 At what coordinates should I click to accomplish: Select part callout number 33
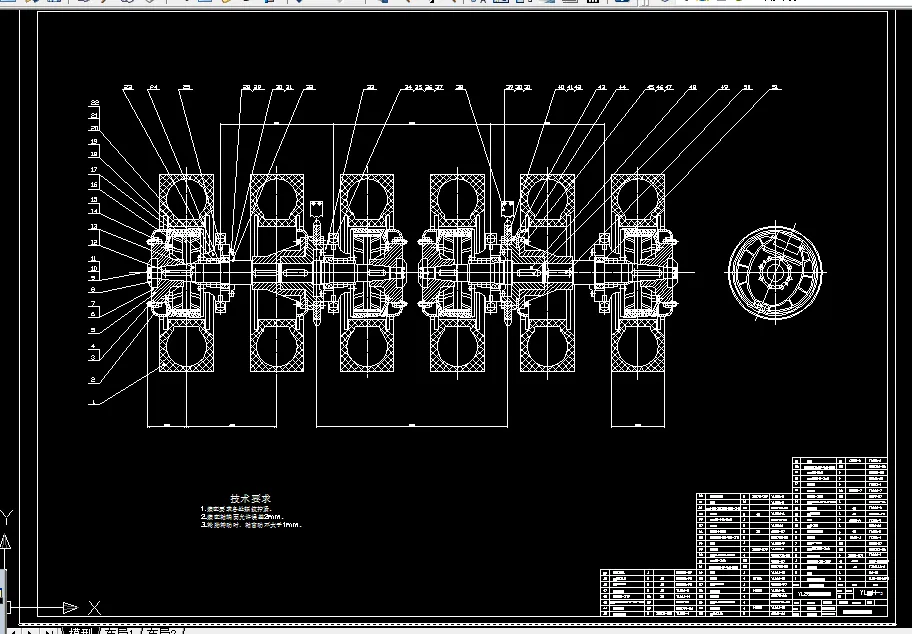pyautogui.click(x=370, y=87)
